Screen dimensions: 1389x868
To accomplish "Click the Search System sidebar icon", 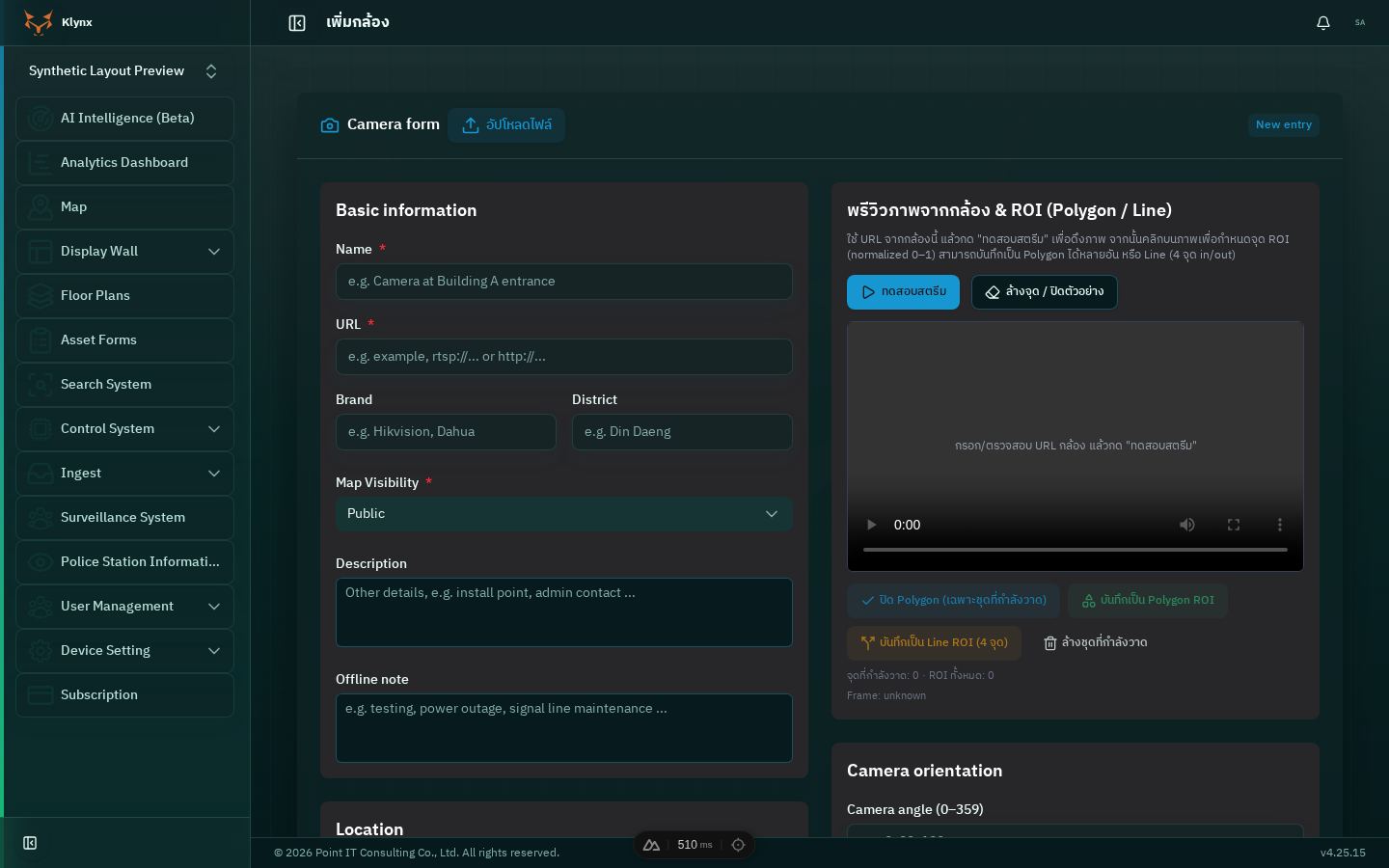I will [40, 385].
